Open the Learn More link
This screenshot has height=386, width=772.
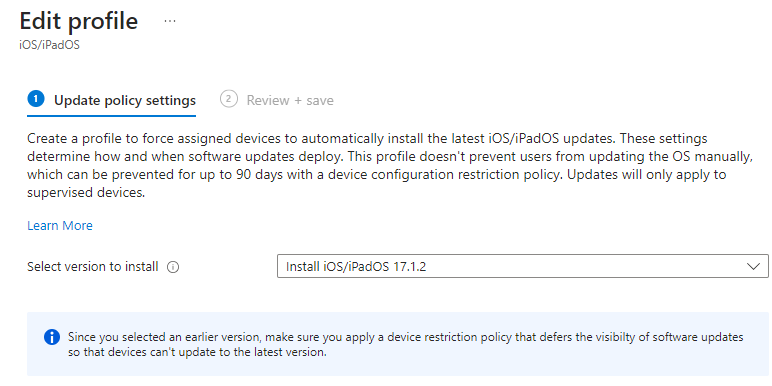[60, 225]
